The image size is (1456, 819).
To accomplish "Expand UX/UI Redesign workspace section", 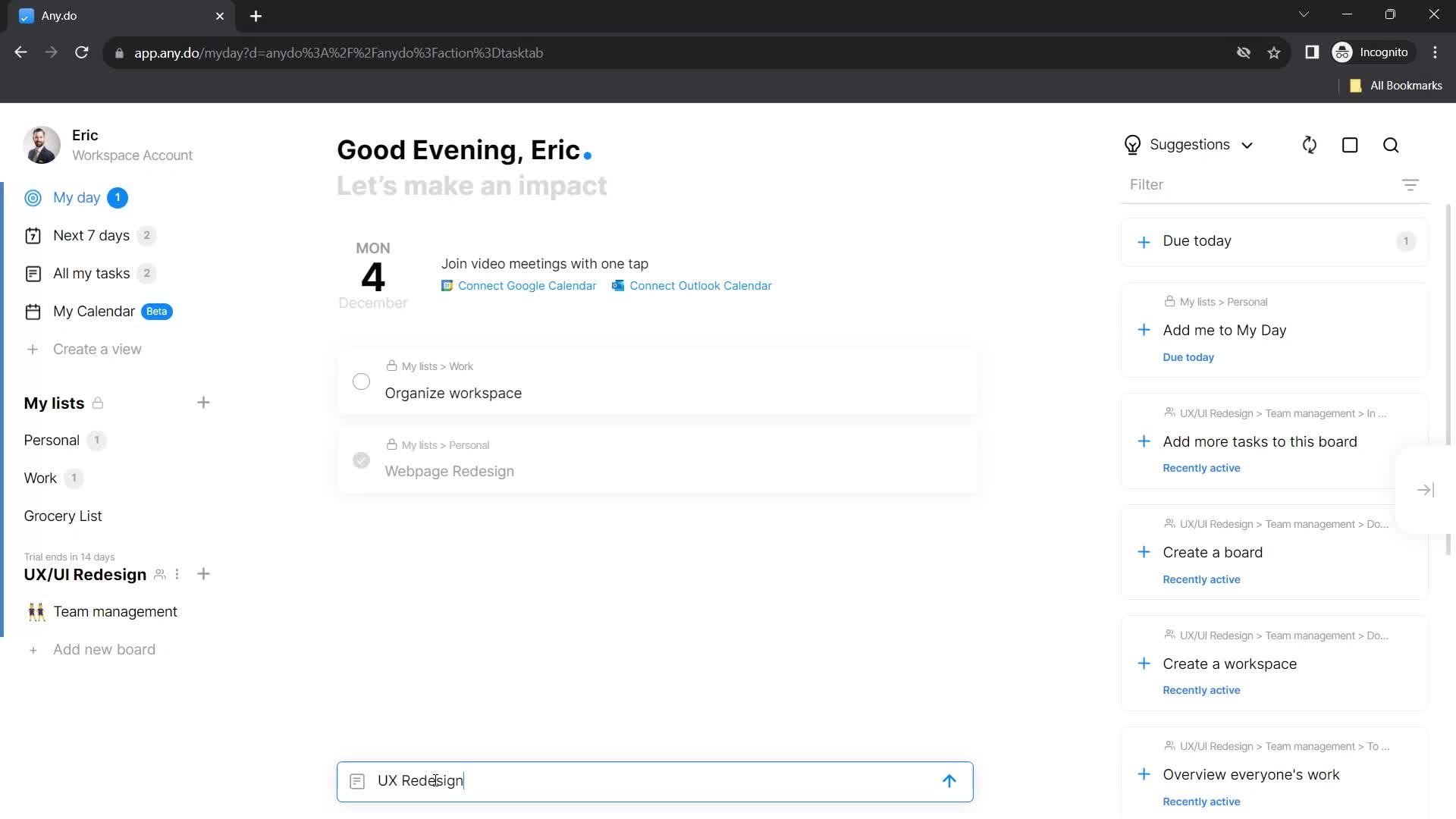I will point(84,574).
